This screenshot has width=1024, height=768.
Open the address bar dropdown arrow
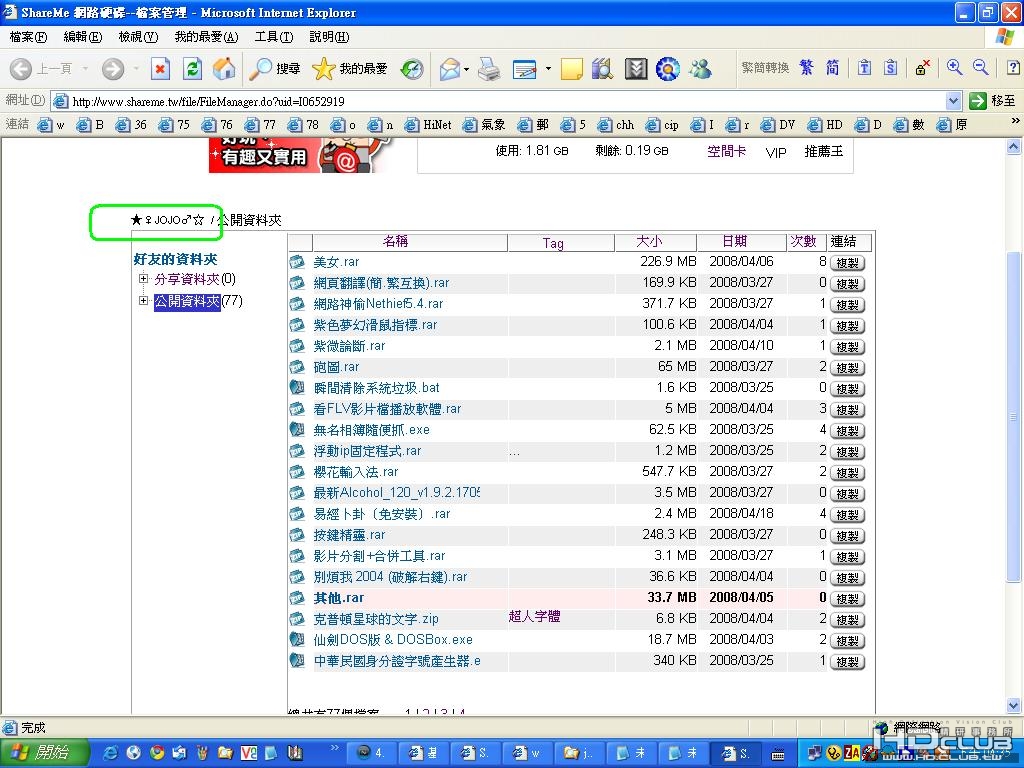953,101
